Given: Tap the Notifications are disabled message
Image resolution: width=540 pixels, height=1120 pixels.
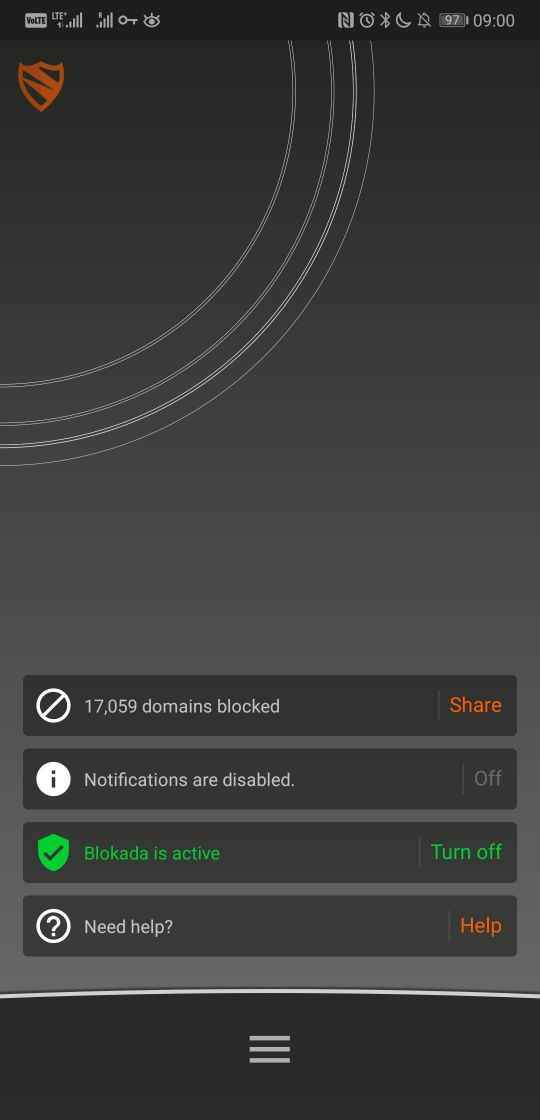Looking at the screenshot, I should click(x=189, y=780).
